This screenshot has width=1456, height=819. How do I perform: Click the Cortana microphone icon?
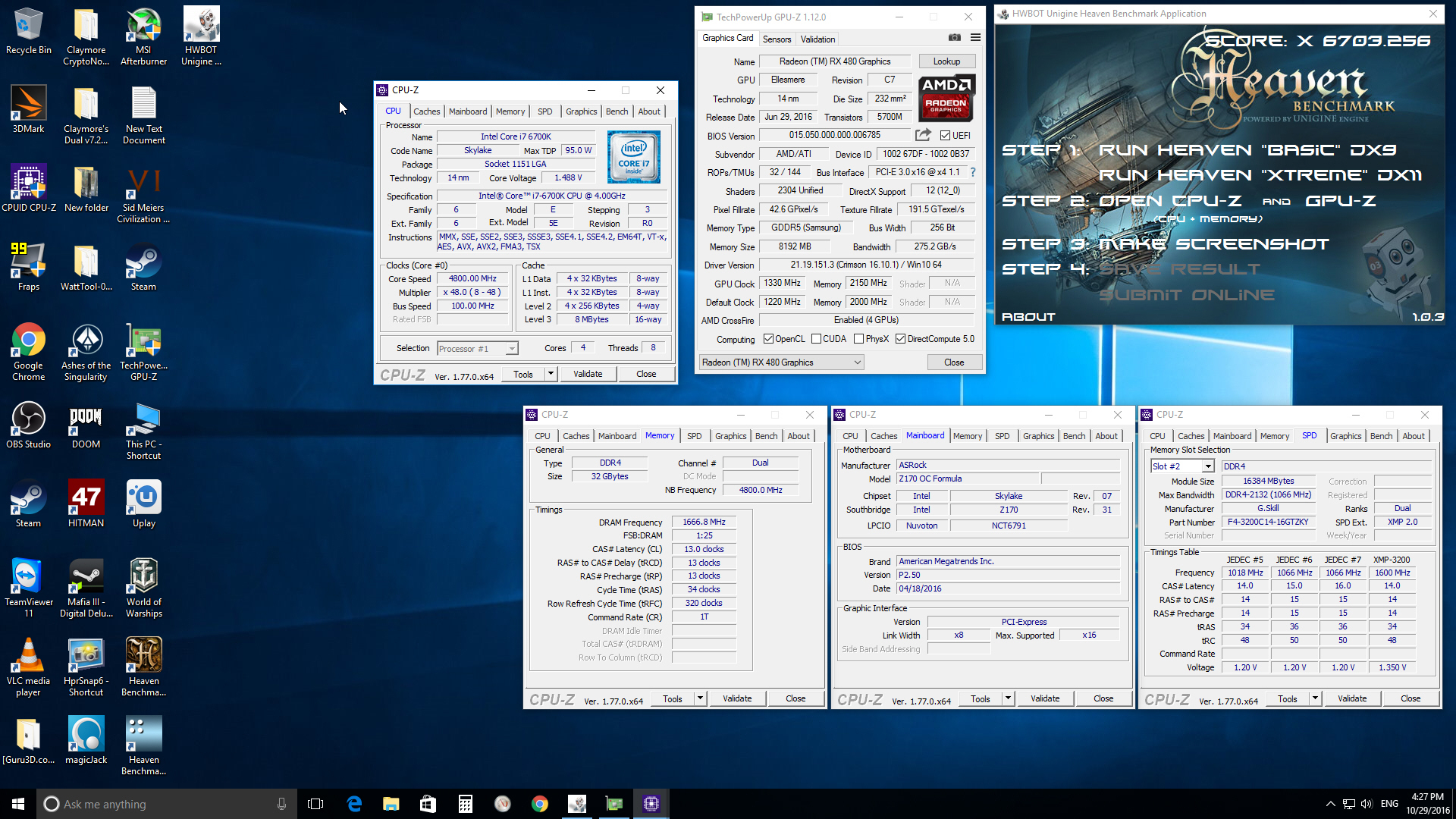(281, 804)
